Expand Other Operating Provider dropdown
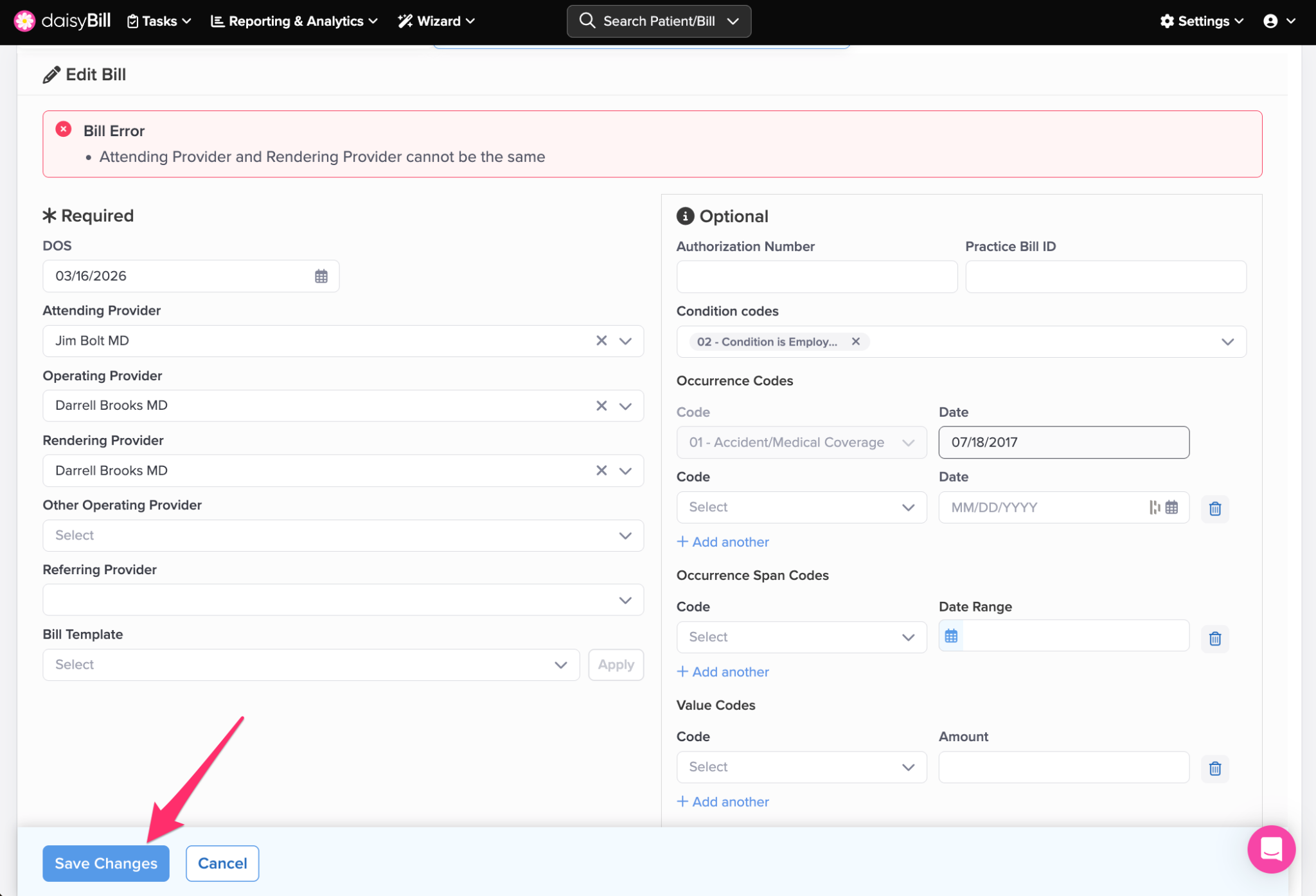 pyautogui.click(x=625, y=536)
